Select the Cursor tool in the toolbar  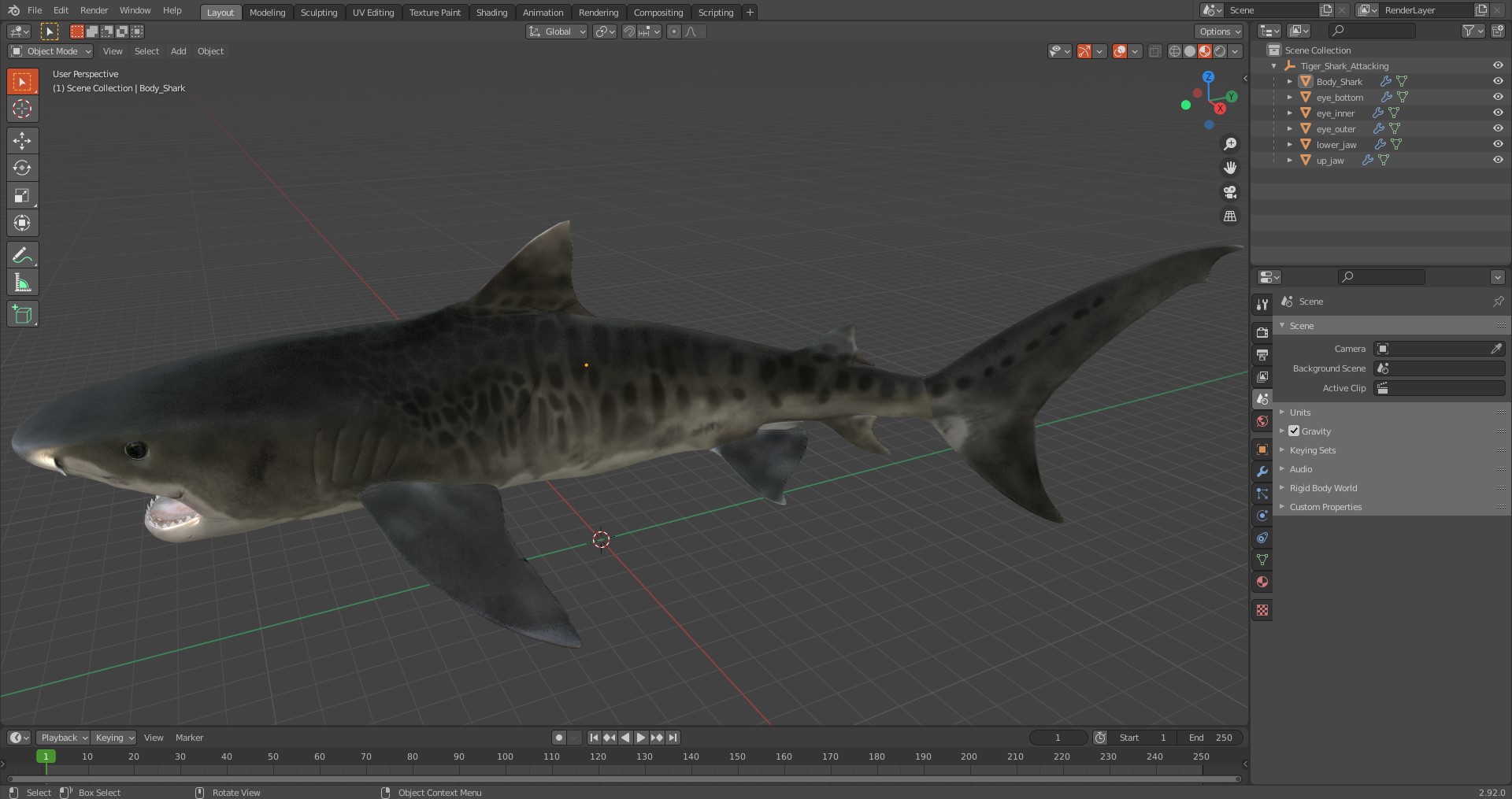click(22, 109)
